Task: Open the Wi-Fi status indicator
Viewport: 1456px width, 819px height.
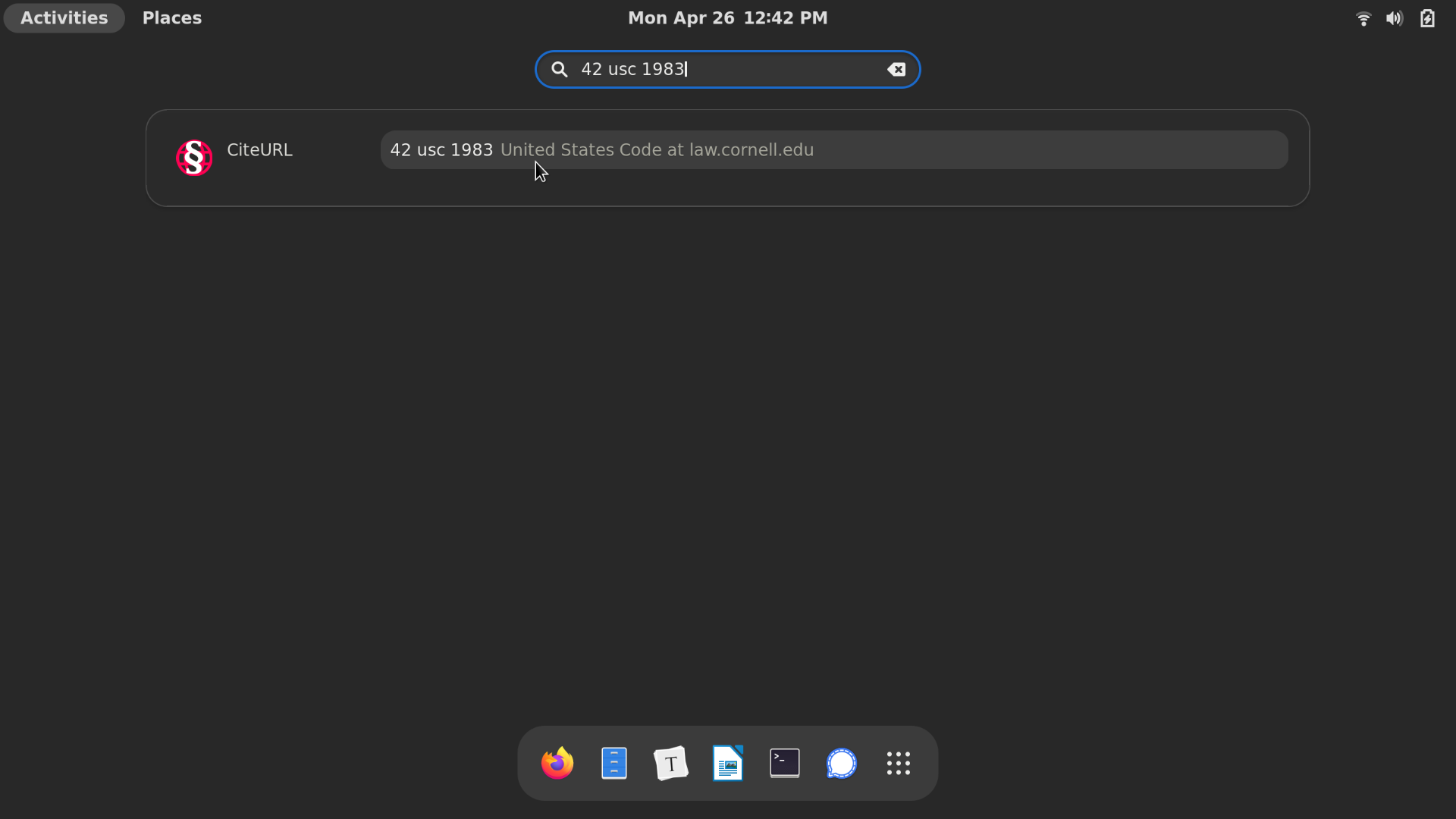Action: tap(1363, 18)
